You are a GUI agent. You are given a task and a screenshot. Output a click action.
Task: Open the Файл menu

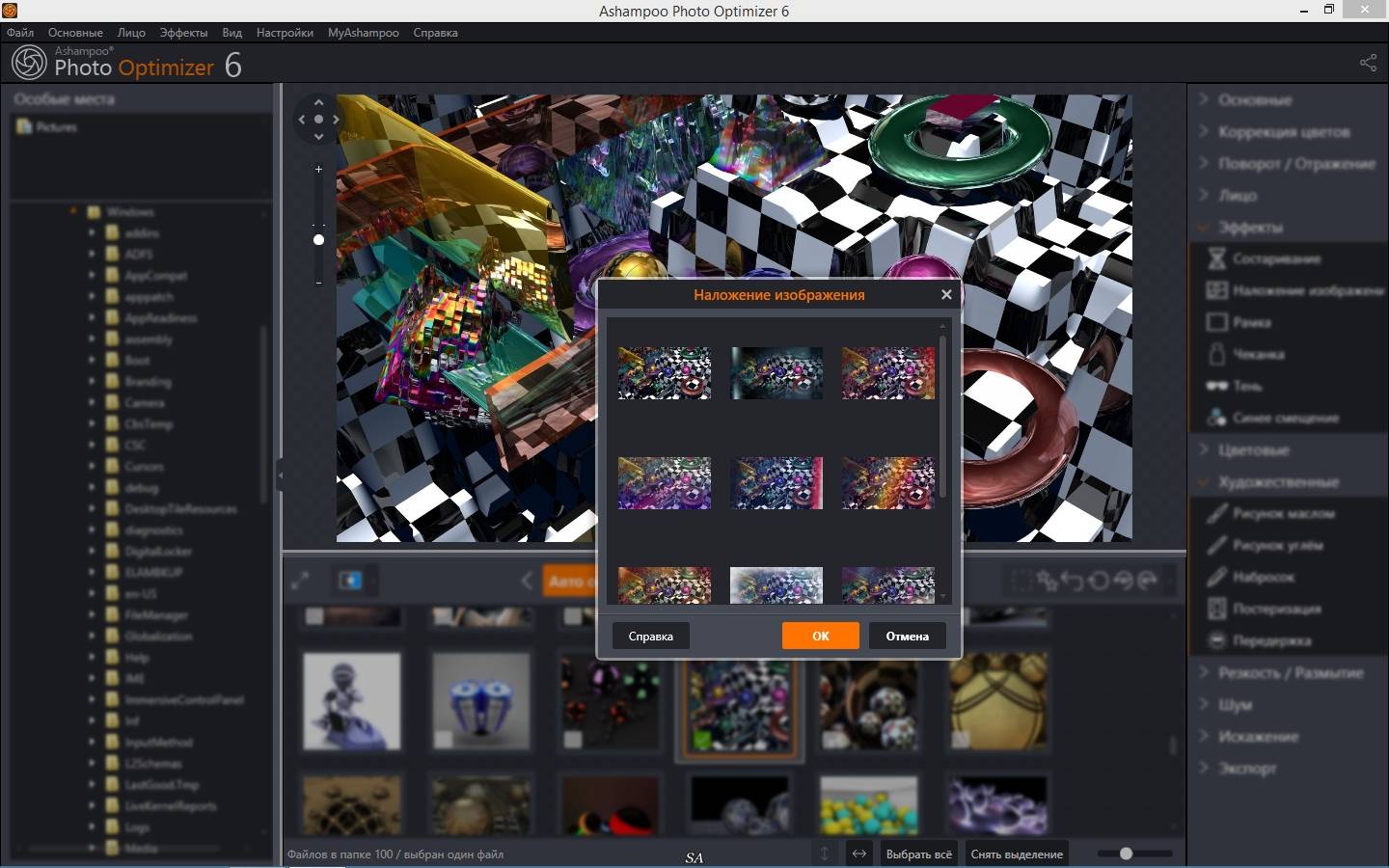(x=19, y=32)
